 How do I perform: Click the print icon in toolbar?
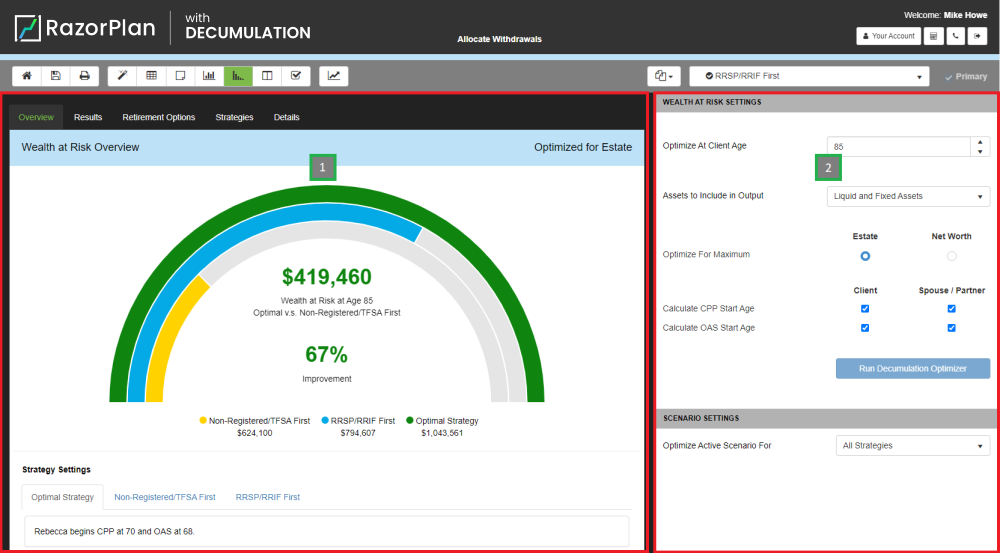tap(84, 75)
